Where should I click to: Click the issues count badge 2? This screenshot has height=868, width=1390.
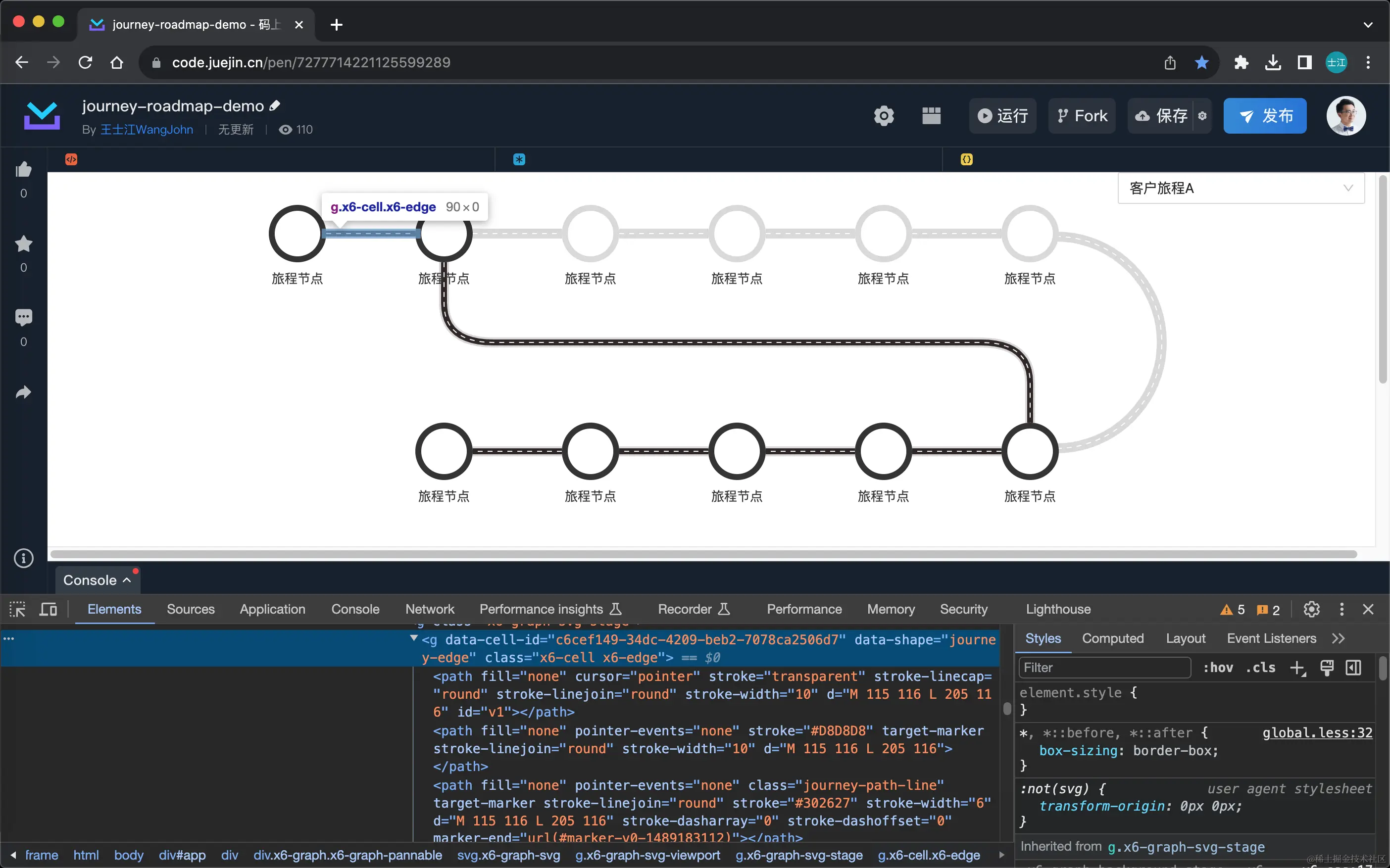[x=1268, y=610]
